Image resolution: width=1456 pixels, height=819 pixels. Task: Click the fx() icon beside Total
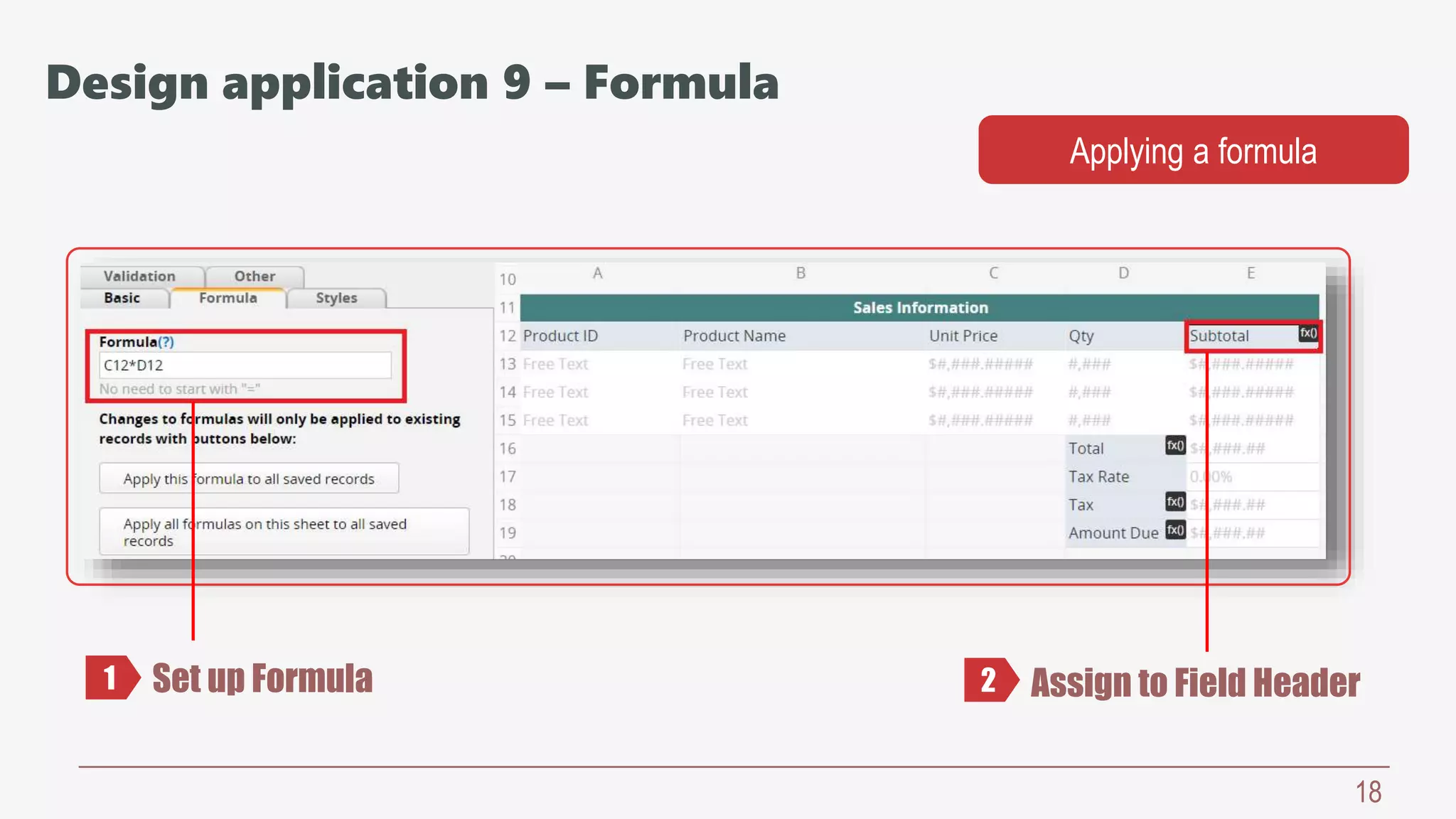coord(1175,446)
